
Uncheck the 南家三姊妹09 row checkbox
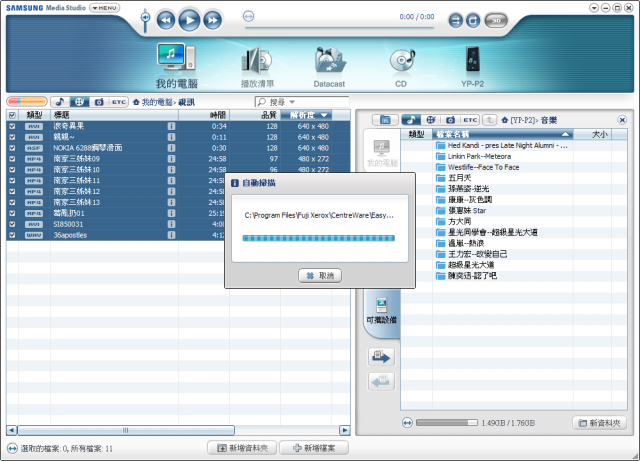(12, 159)
